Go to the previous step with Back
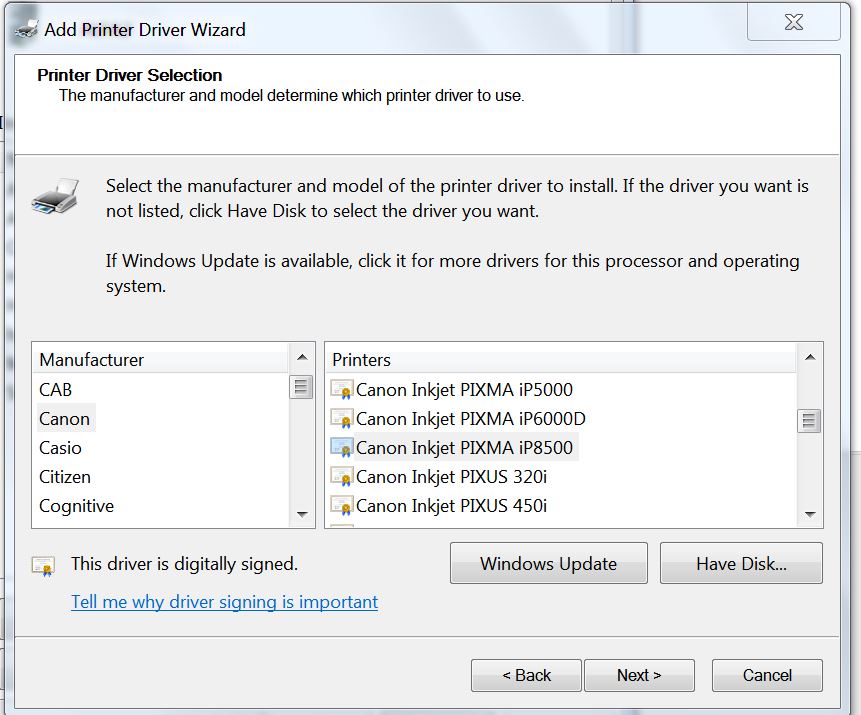 526,675
